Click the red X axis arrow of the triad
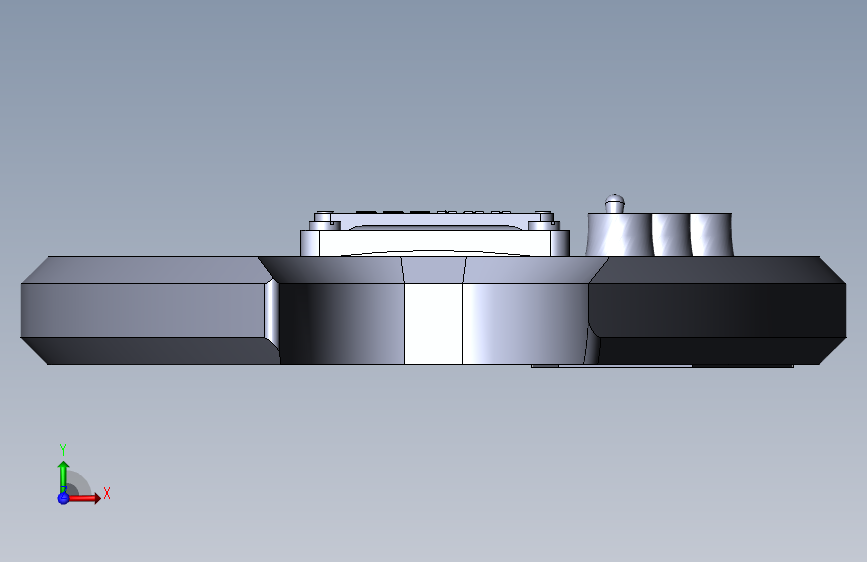Viewport: 867px width, 562px height. click(x=84, y=498)
